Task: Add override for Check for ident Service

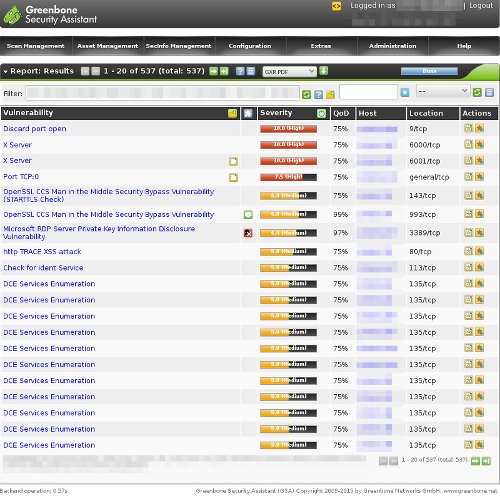Action: pos(479,267)
